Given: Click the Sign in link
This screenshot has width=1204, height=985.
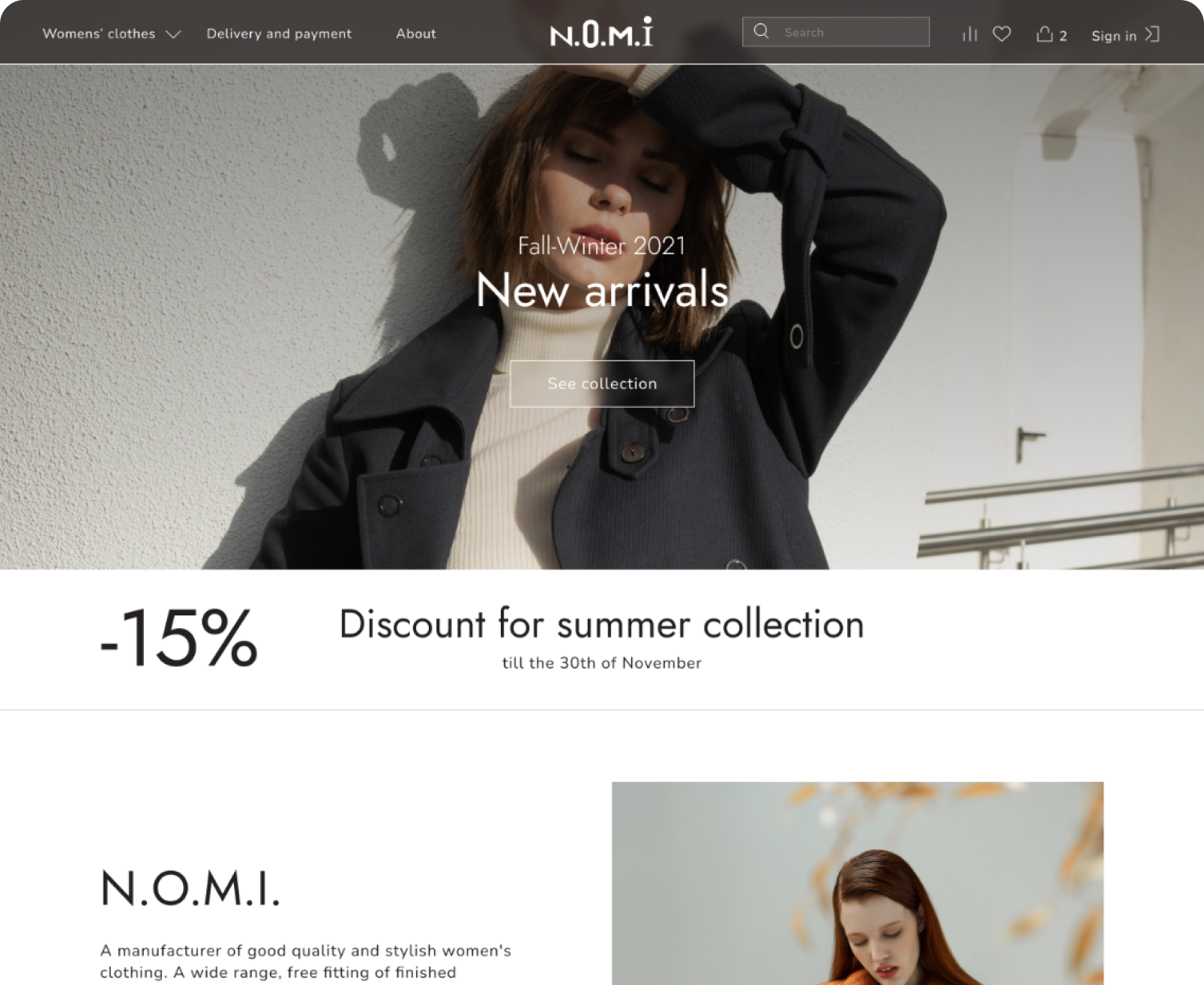Looking at the screenshot, I should tap(1114, 35).
